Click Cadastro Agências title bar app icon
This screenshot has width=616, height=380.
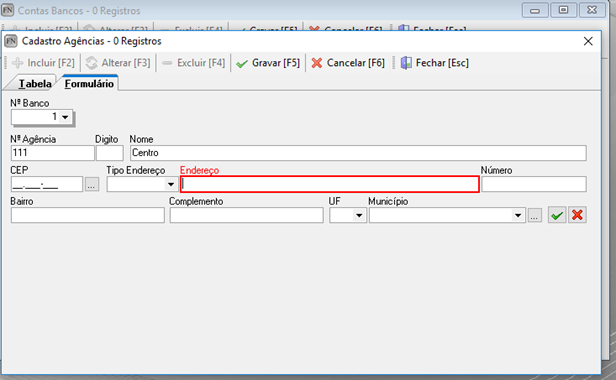pos(11,41)
